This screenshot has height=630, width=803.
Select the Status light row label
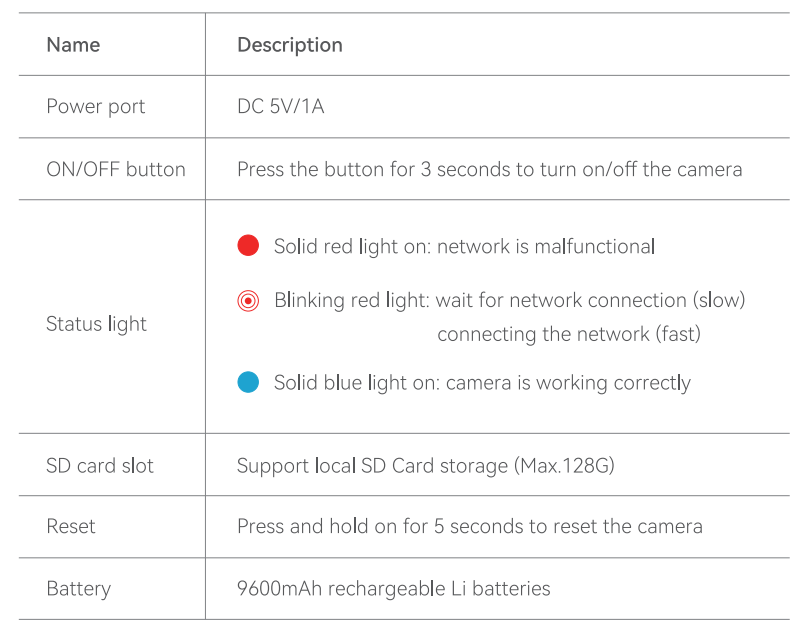tap(96, 324)
